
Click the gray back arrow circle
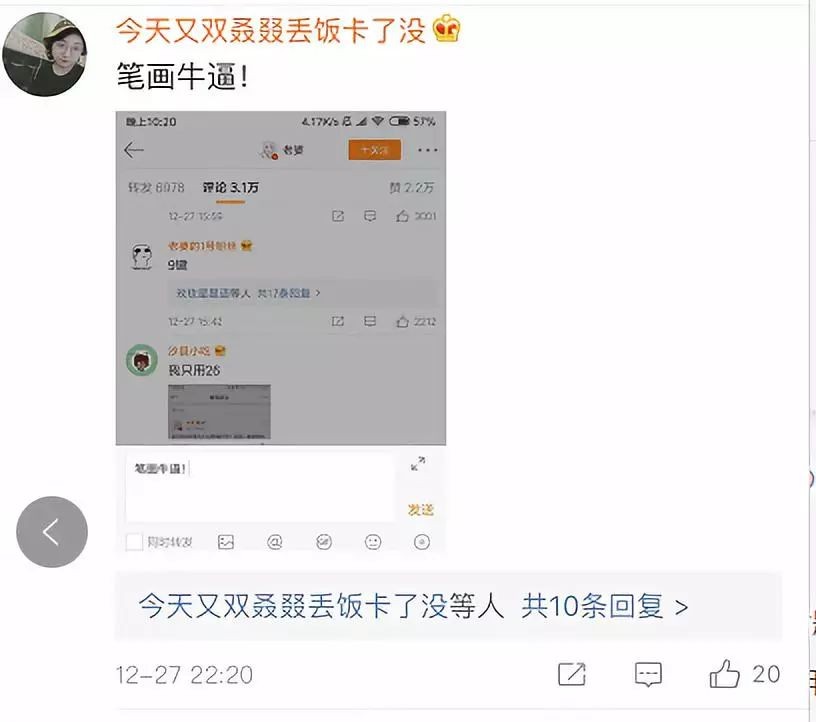[52, 532]
